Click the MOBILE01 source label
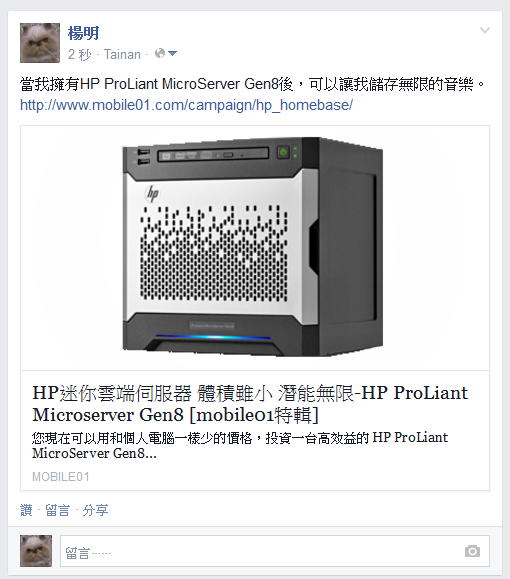The height and width of the screenshot is (579, 510). pos(61,477)
